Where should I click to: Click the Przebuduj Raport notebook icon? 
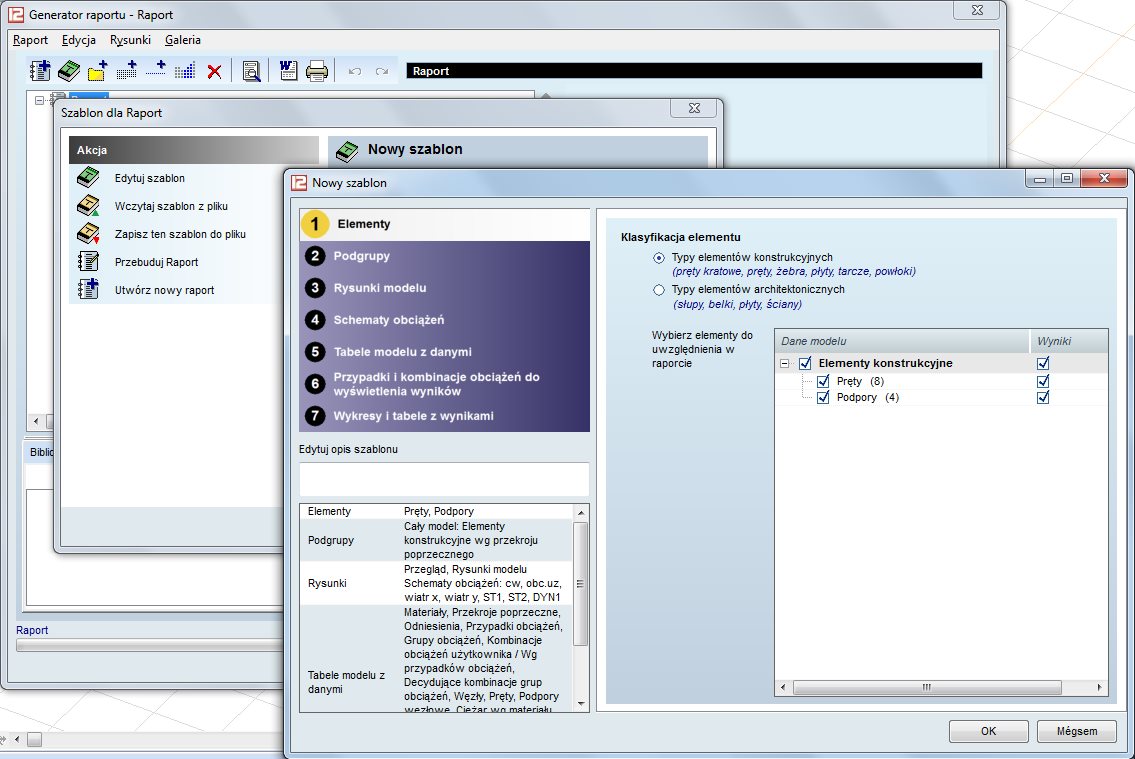click(88, 262)
